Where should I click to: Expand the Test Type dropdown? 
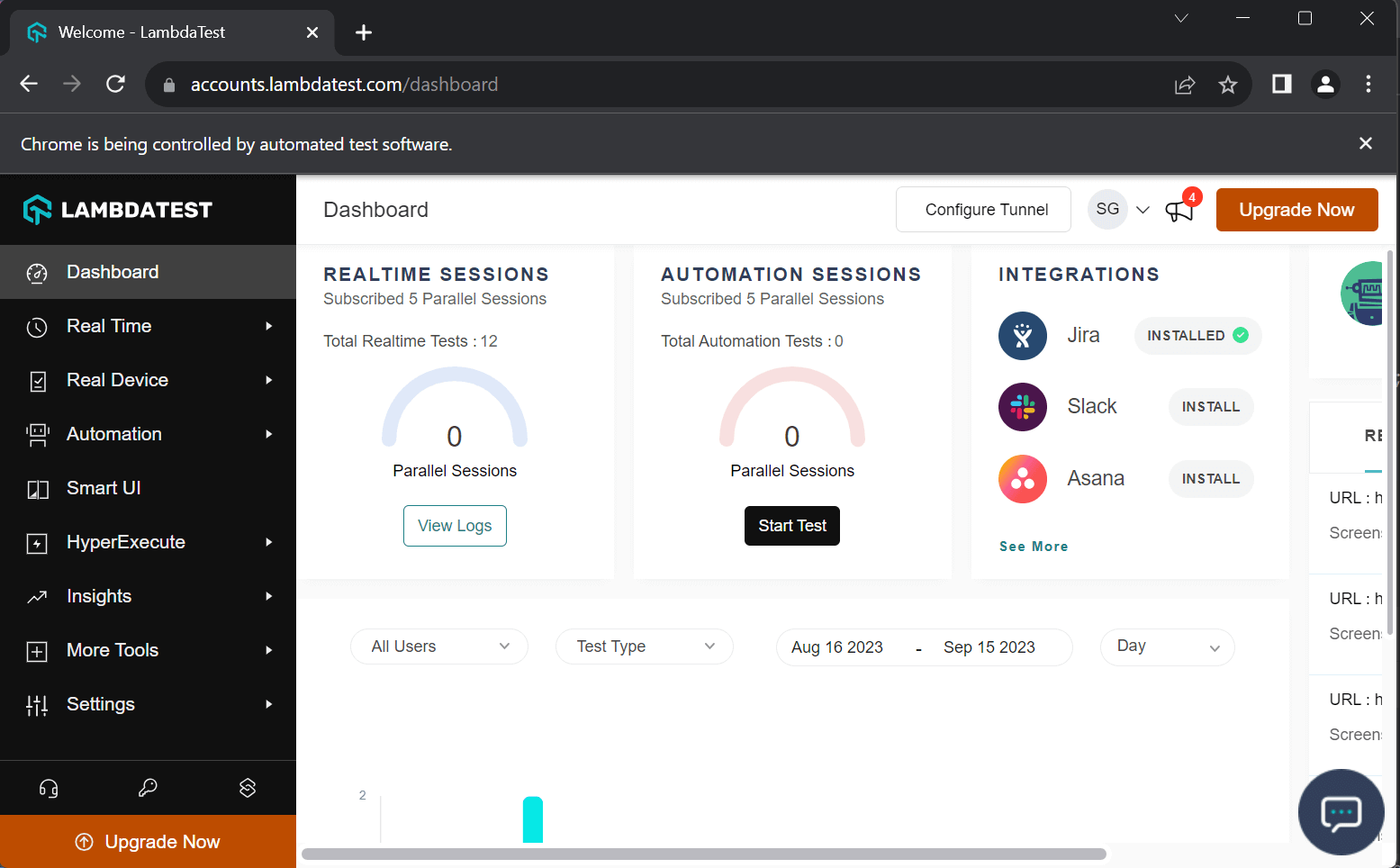[645, 646]
